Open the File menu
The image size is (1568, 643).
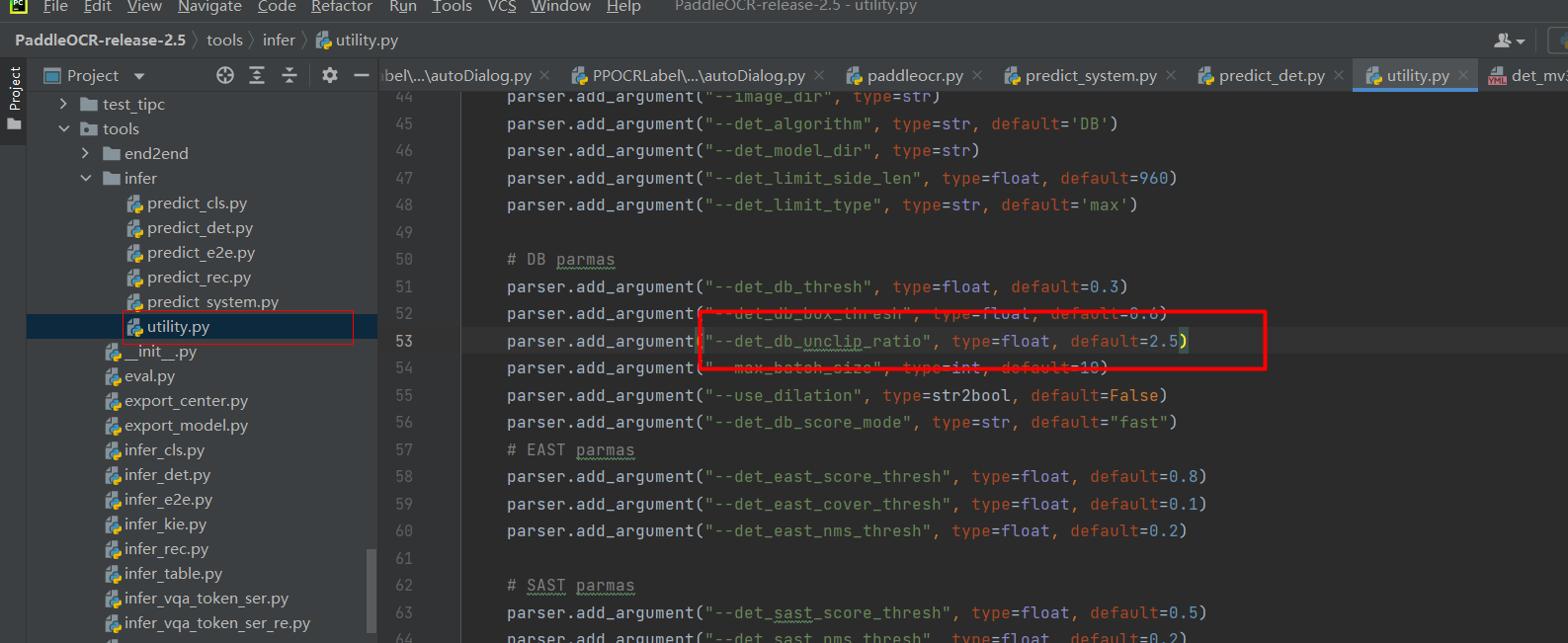(x=55, y=6)
